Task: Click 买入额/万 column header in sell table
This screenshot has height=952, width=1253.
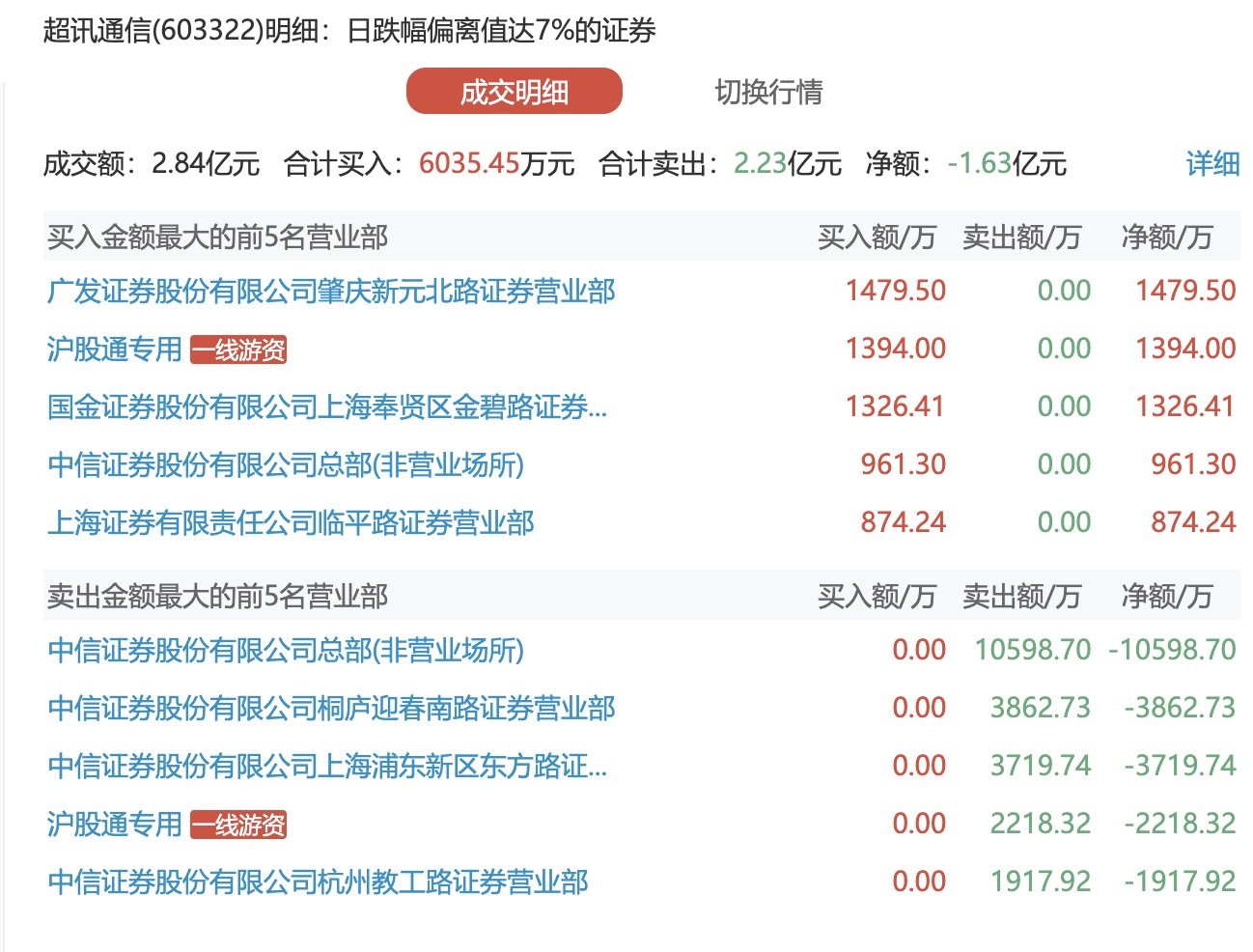Action: click(x=877, y=596)
